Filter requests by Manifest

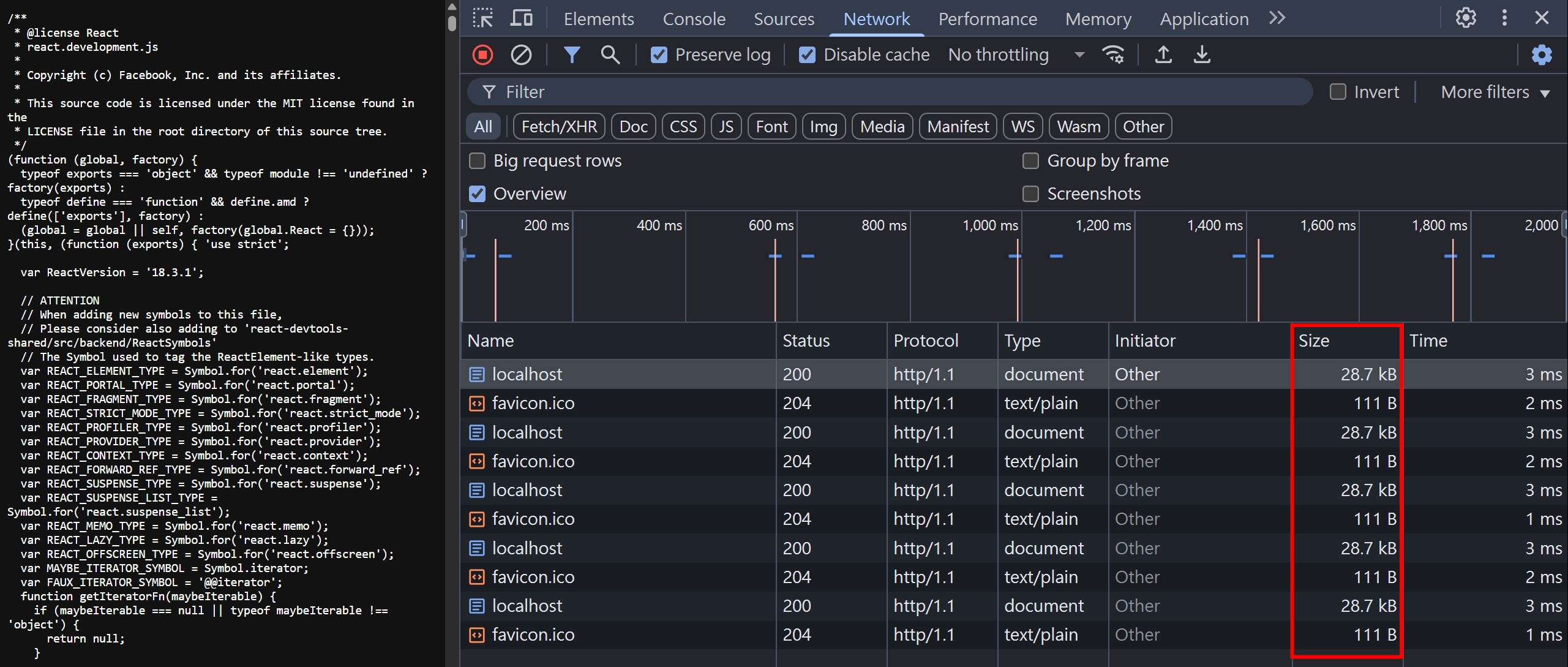(958, 127)
